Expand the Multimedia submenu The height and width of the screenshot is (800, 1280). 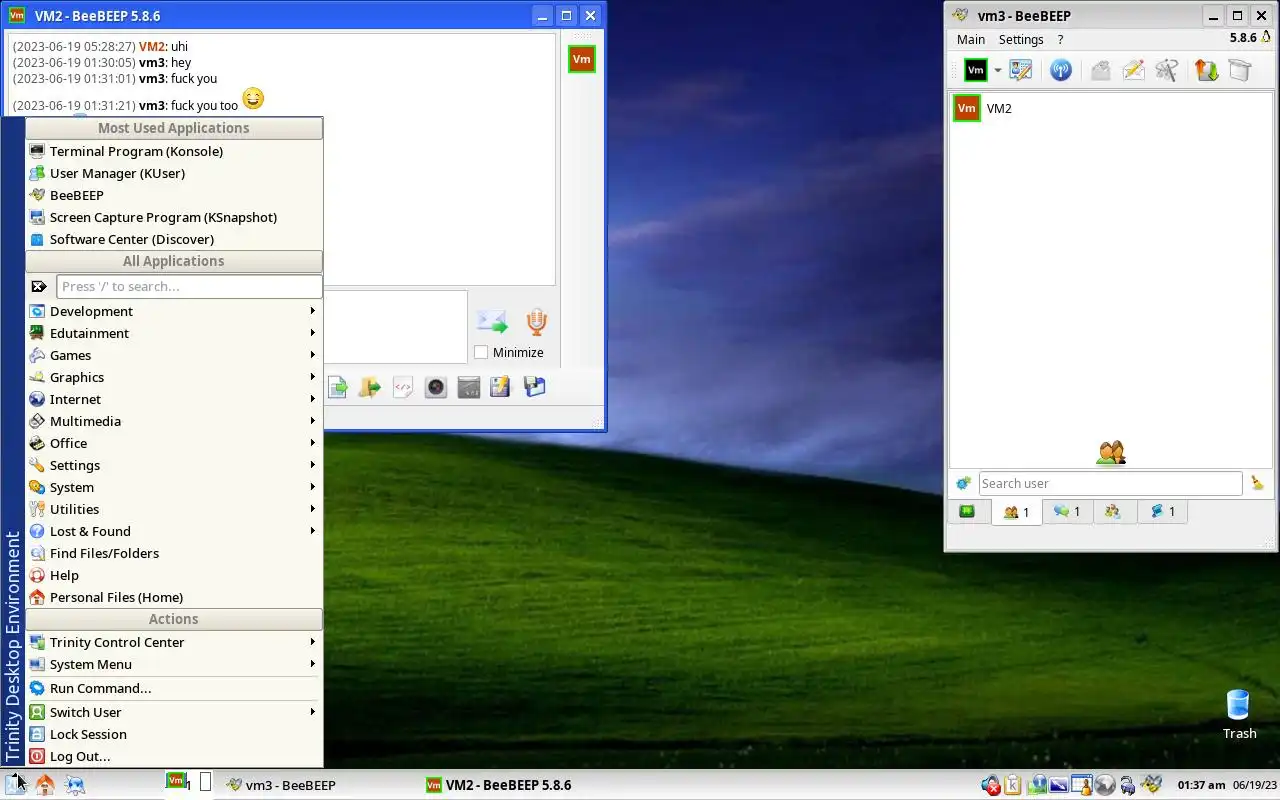(x=174, y=421)
